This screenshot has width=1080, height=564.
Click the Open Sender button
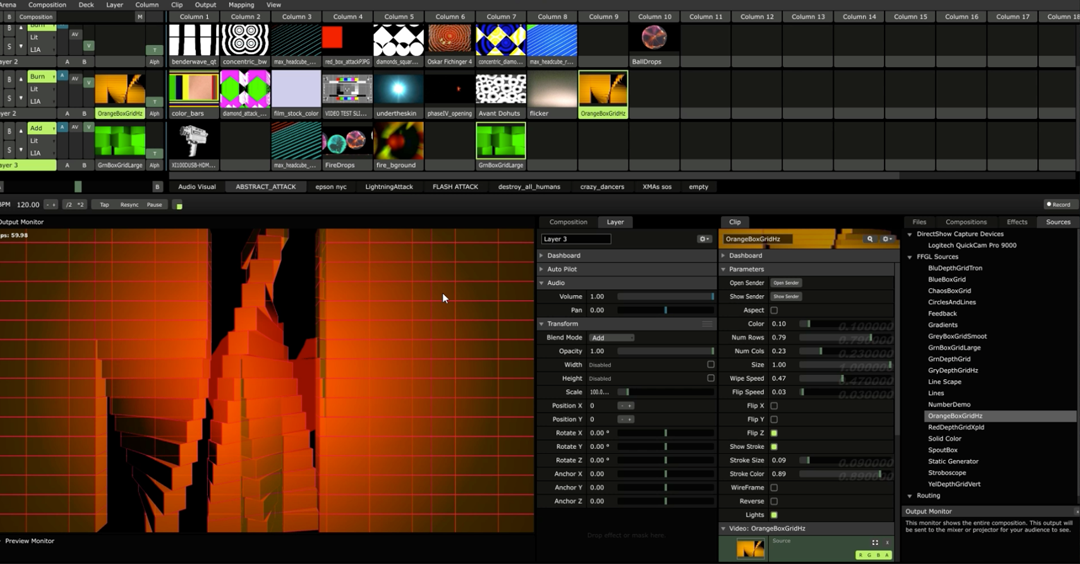coord(786,283)
